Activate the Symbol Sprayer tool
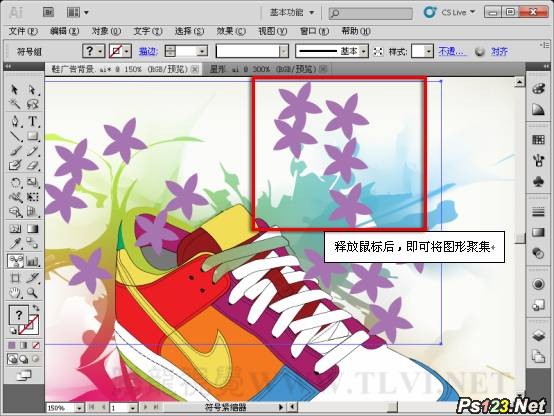 coord(15,261)
